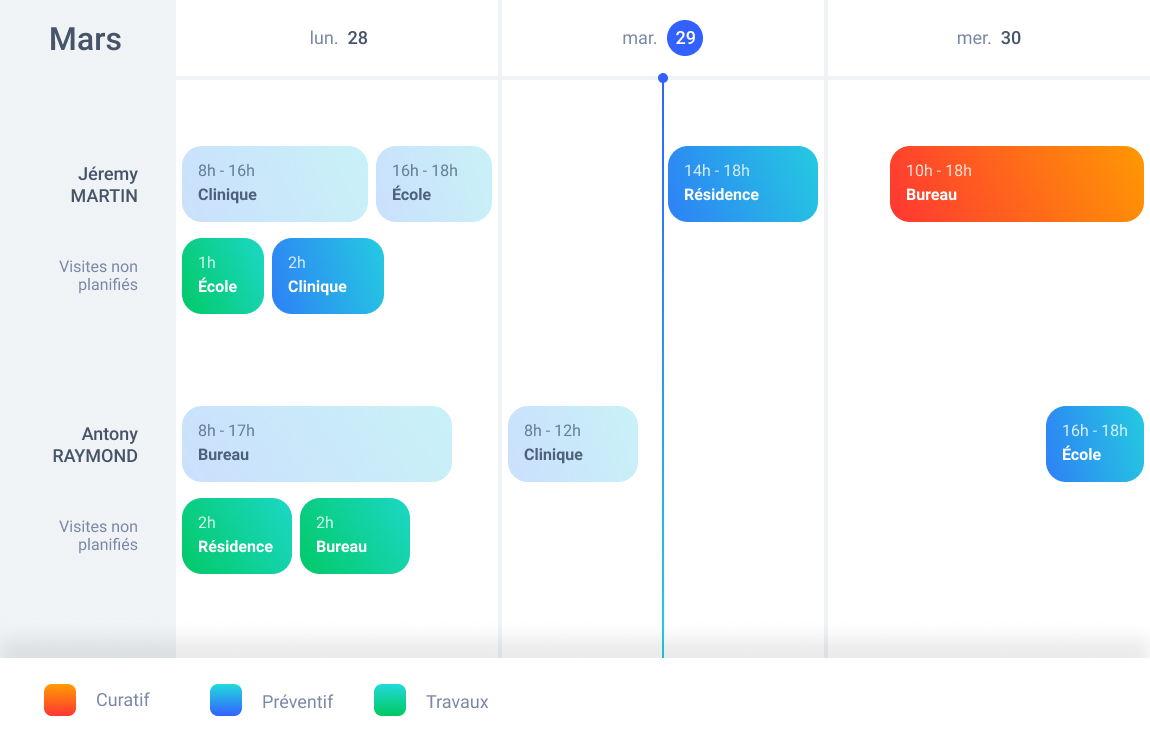Select the unplanned 1h École visit
Screen dimensions: 1150x742
pyautogui.click(x=222, y=276)
